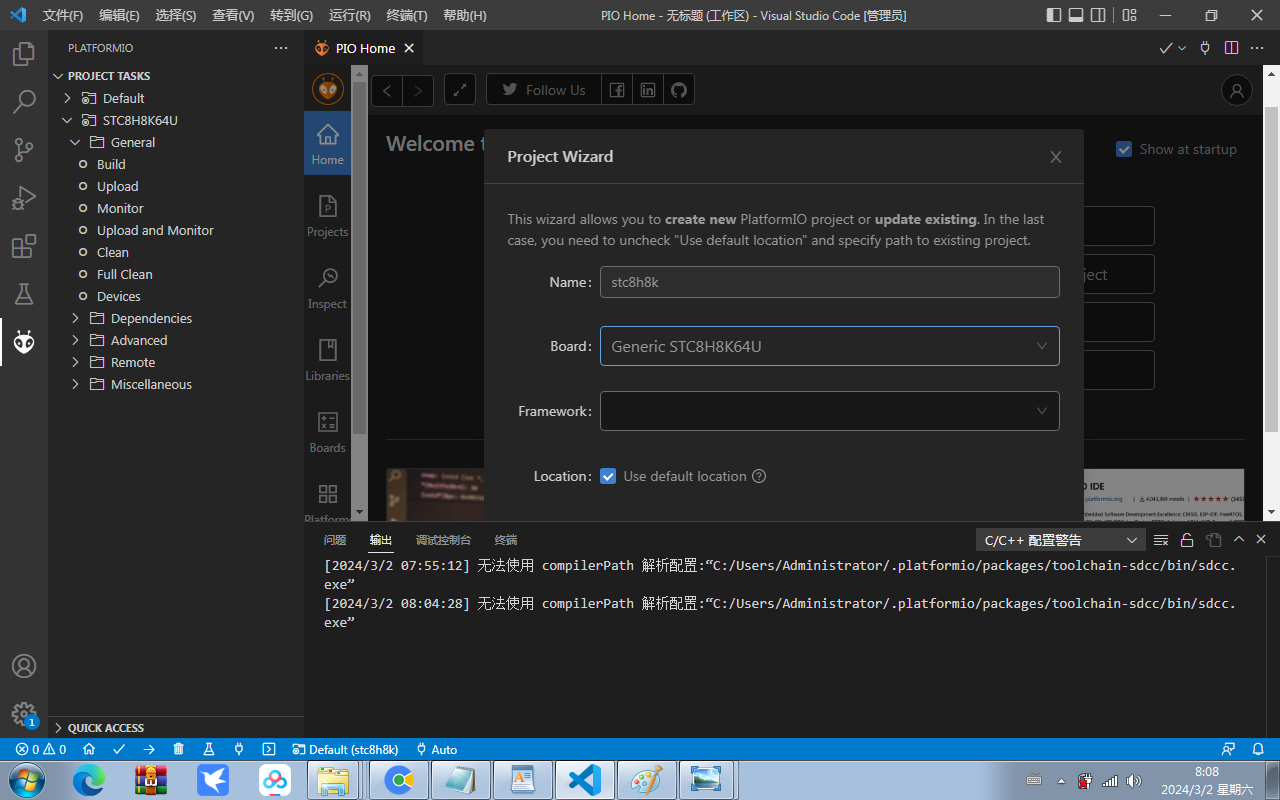Expand the Miscellaneous folder
Screen dimensions: 1280x800
pos(75,384)
